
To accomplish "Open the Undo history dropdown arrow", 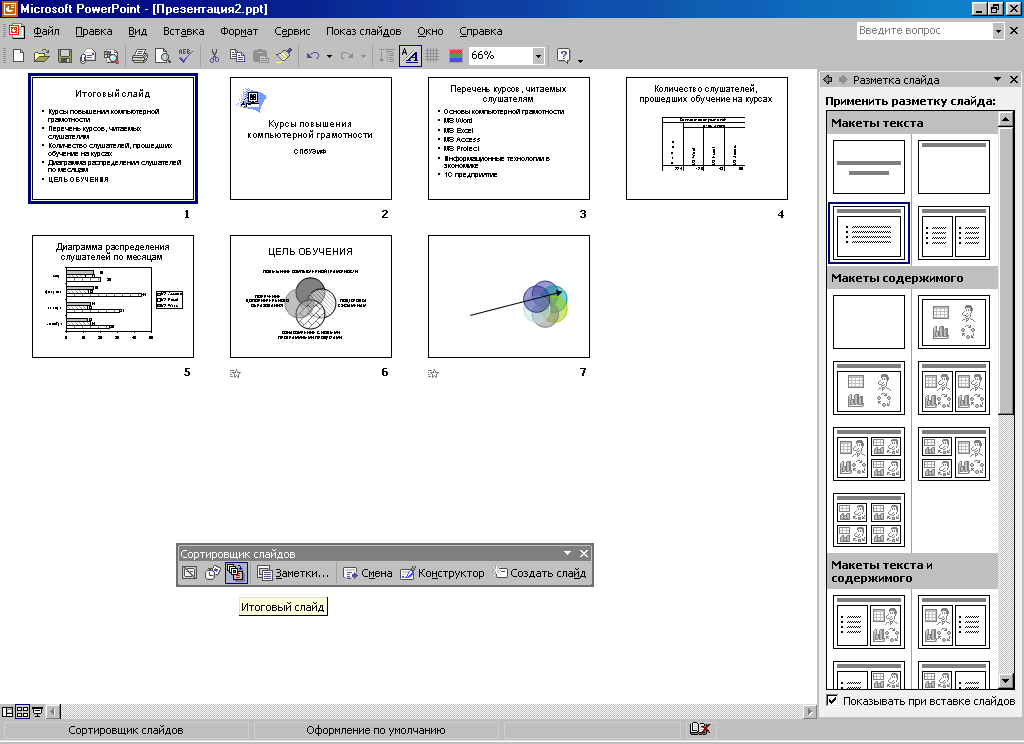I will 329,56.
